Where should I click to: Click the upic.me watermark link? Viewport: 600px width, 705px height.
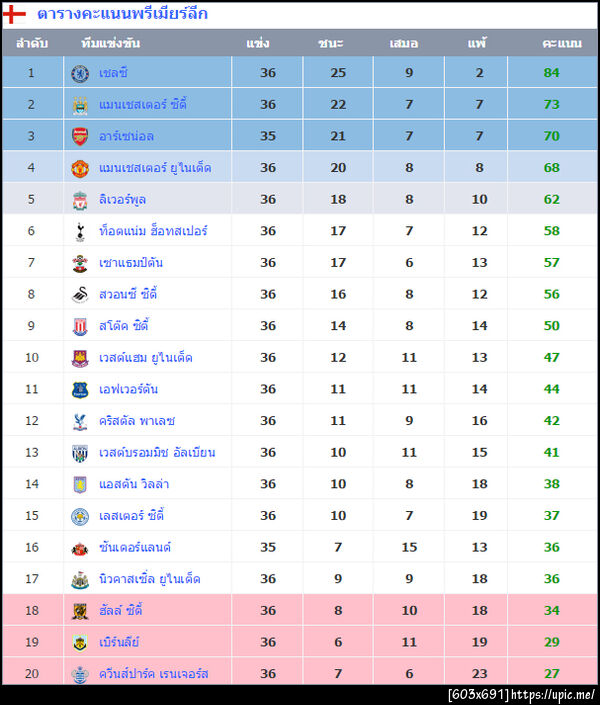pyautogui.click(x=555, y=694)
